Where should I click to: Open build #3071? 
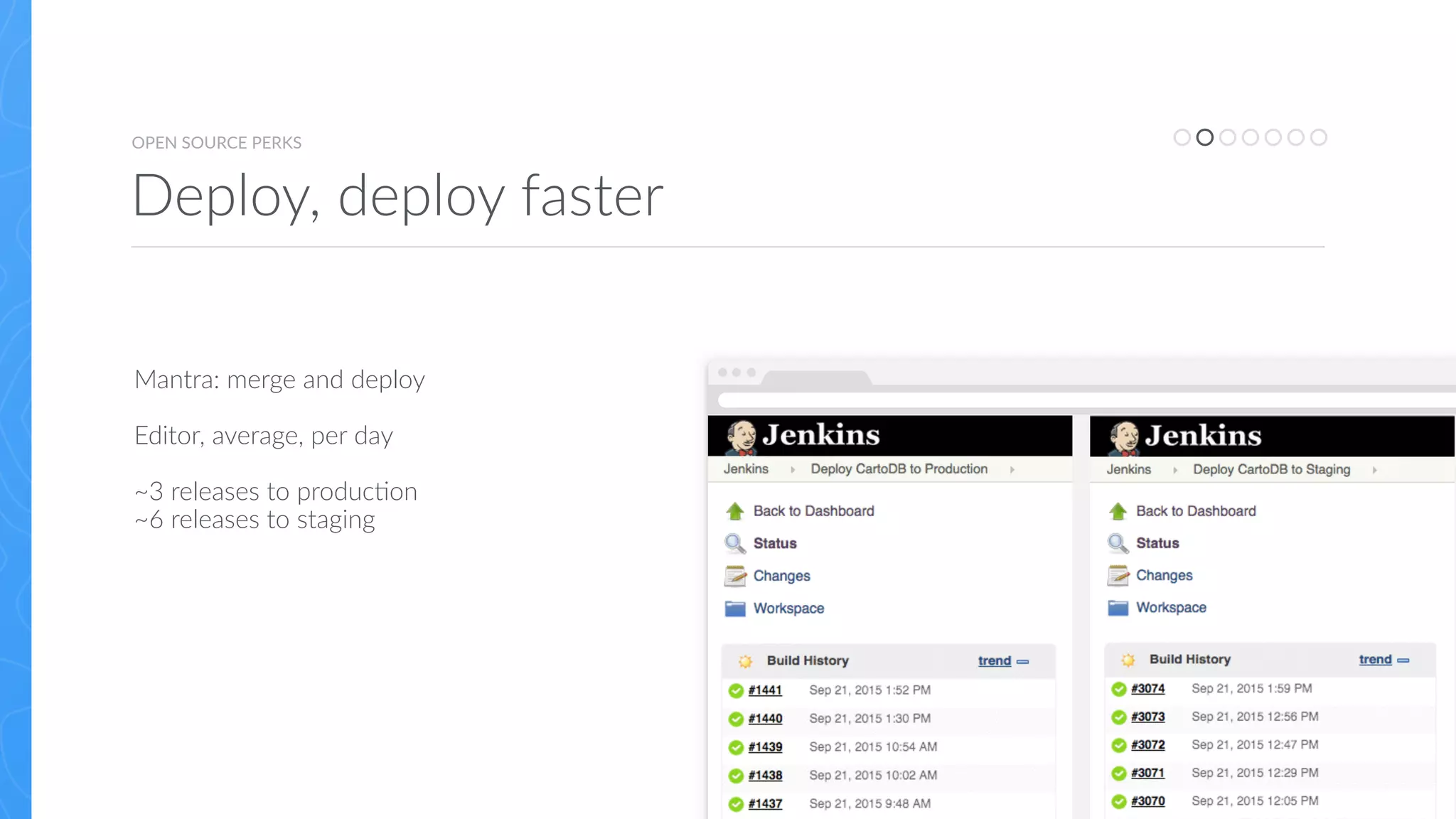pyautogui.click(x=1148, y=773)
